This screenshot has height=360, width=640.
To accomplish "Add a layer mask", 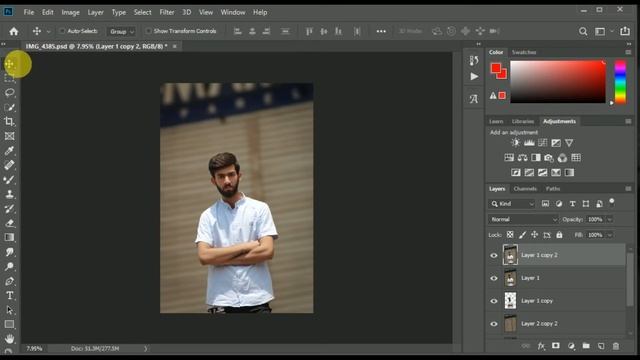I will 556,346.
